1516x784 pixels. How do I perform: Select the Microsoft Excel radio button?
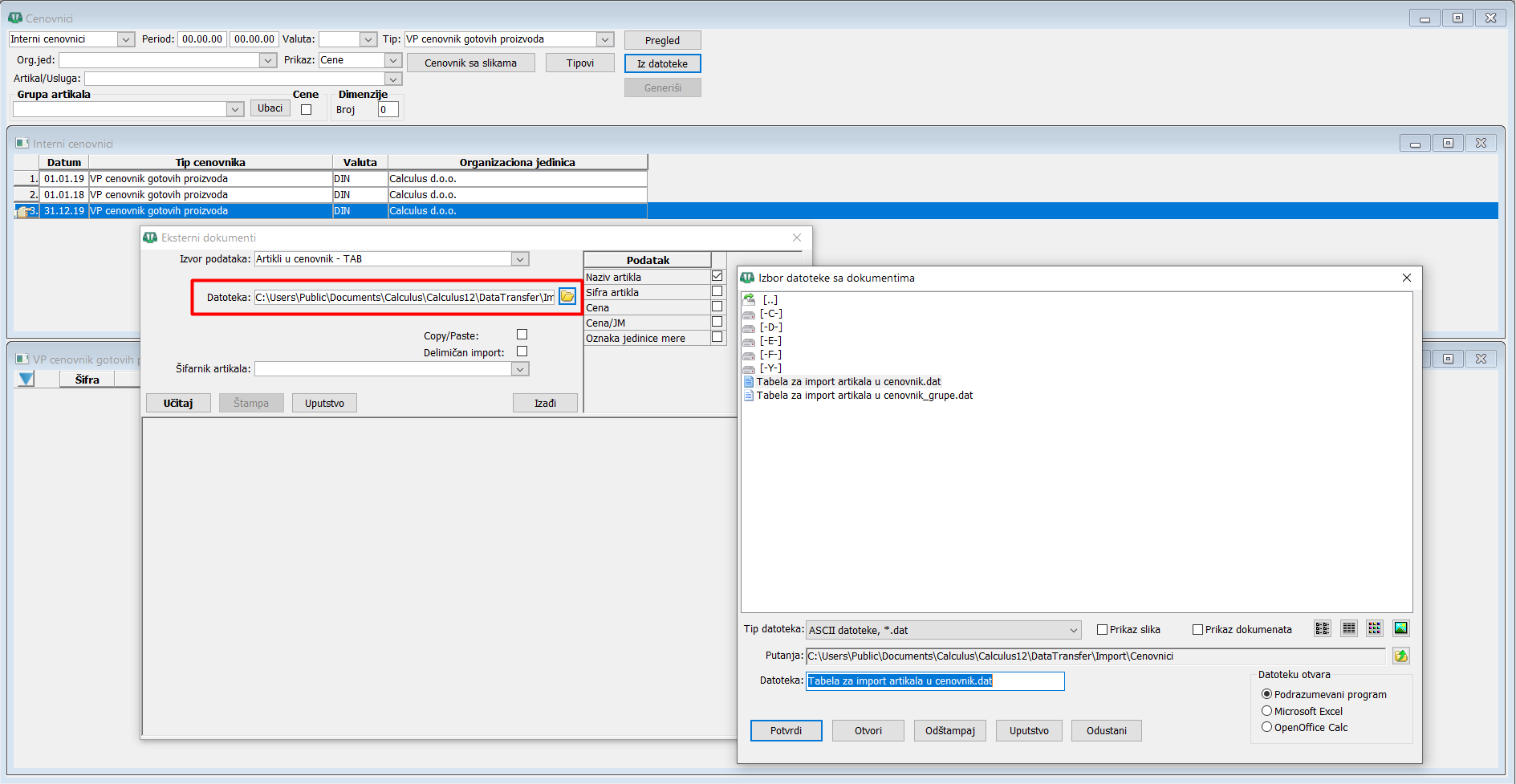pyautogui.click(x=1266, y=711)
